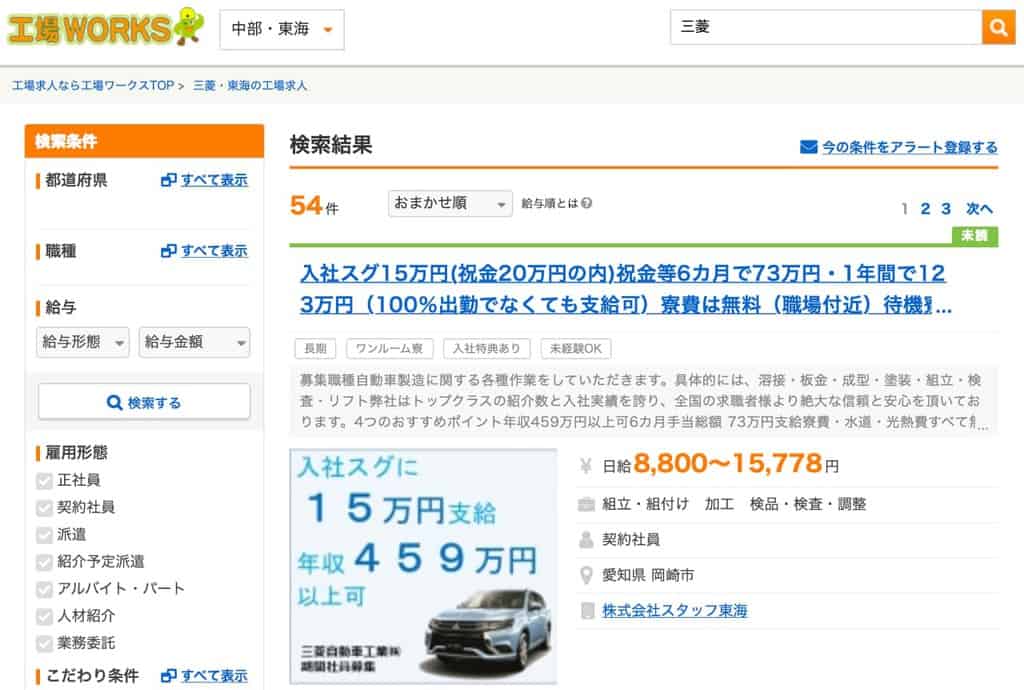Screen dimensions: 1024x690
Task: Click the 未読 badge
Action: click(974, 236)
